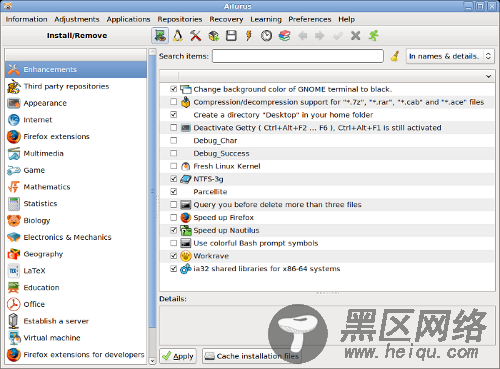
Task: Click the Search items input field
Action: [298, 56]
